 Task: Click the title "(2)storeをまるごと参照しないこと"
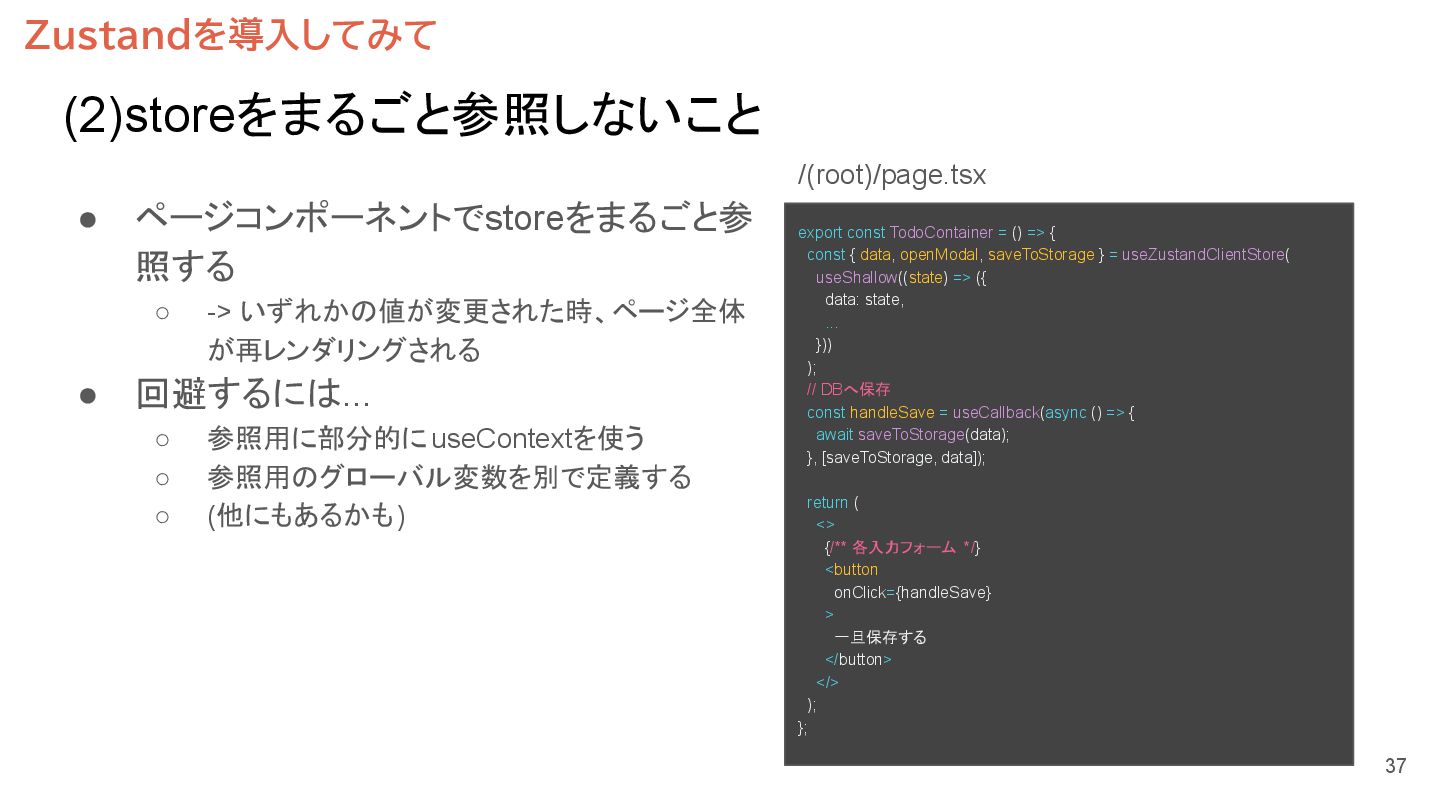click(414, 116)
